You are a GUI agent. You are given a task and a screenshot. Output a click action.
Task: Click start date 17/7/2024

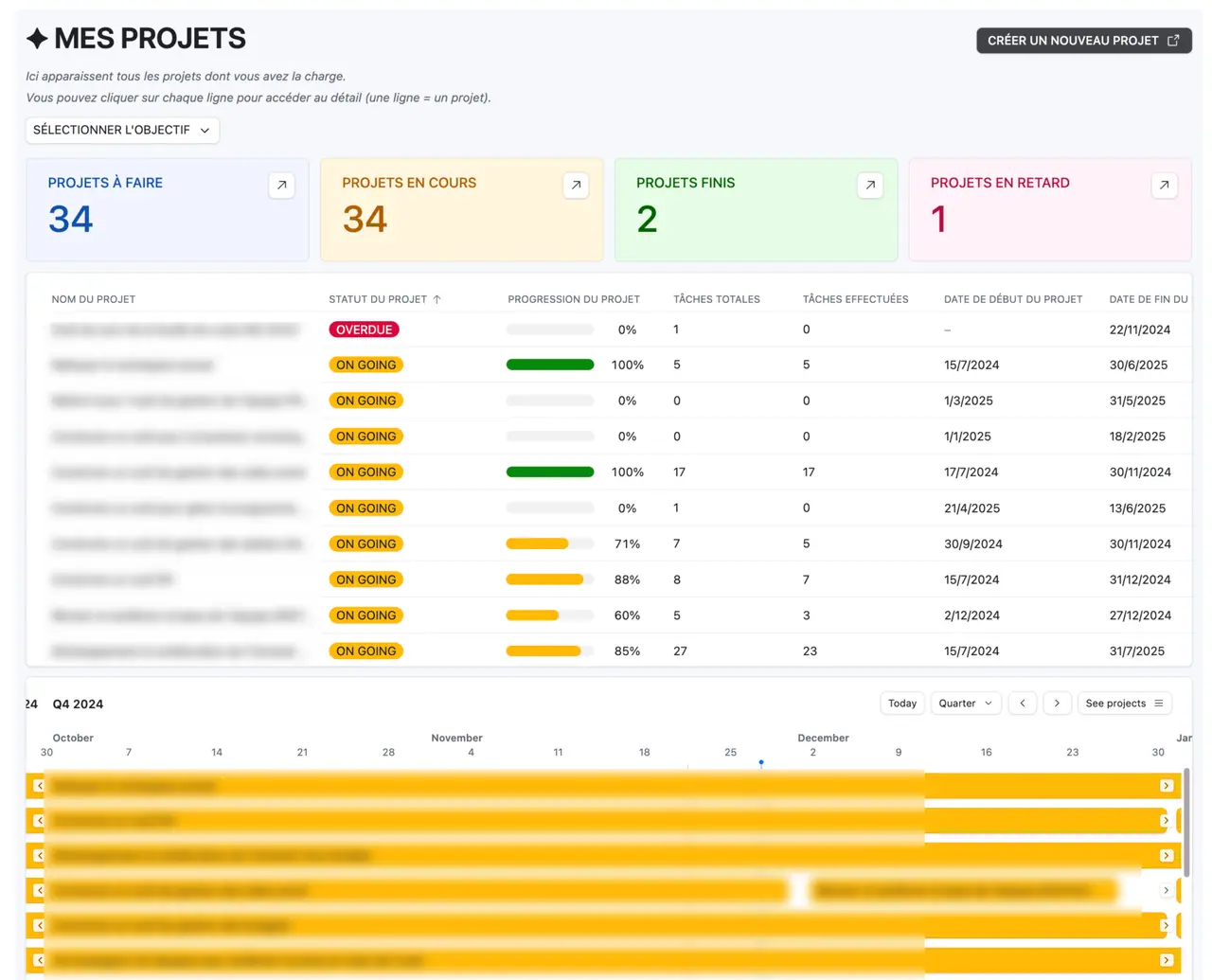(971, 472)
